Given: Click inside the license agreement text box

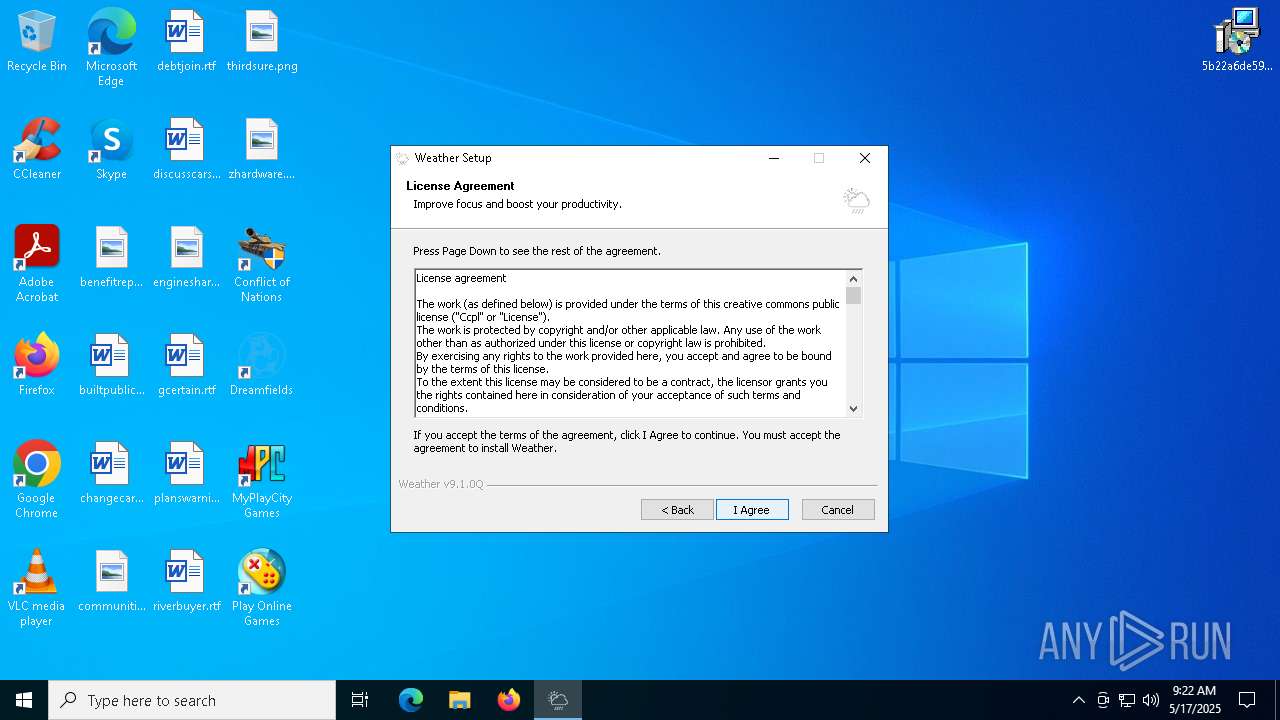Looking at the screenshot, I should click(x=630, y=343).
